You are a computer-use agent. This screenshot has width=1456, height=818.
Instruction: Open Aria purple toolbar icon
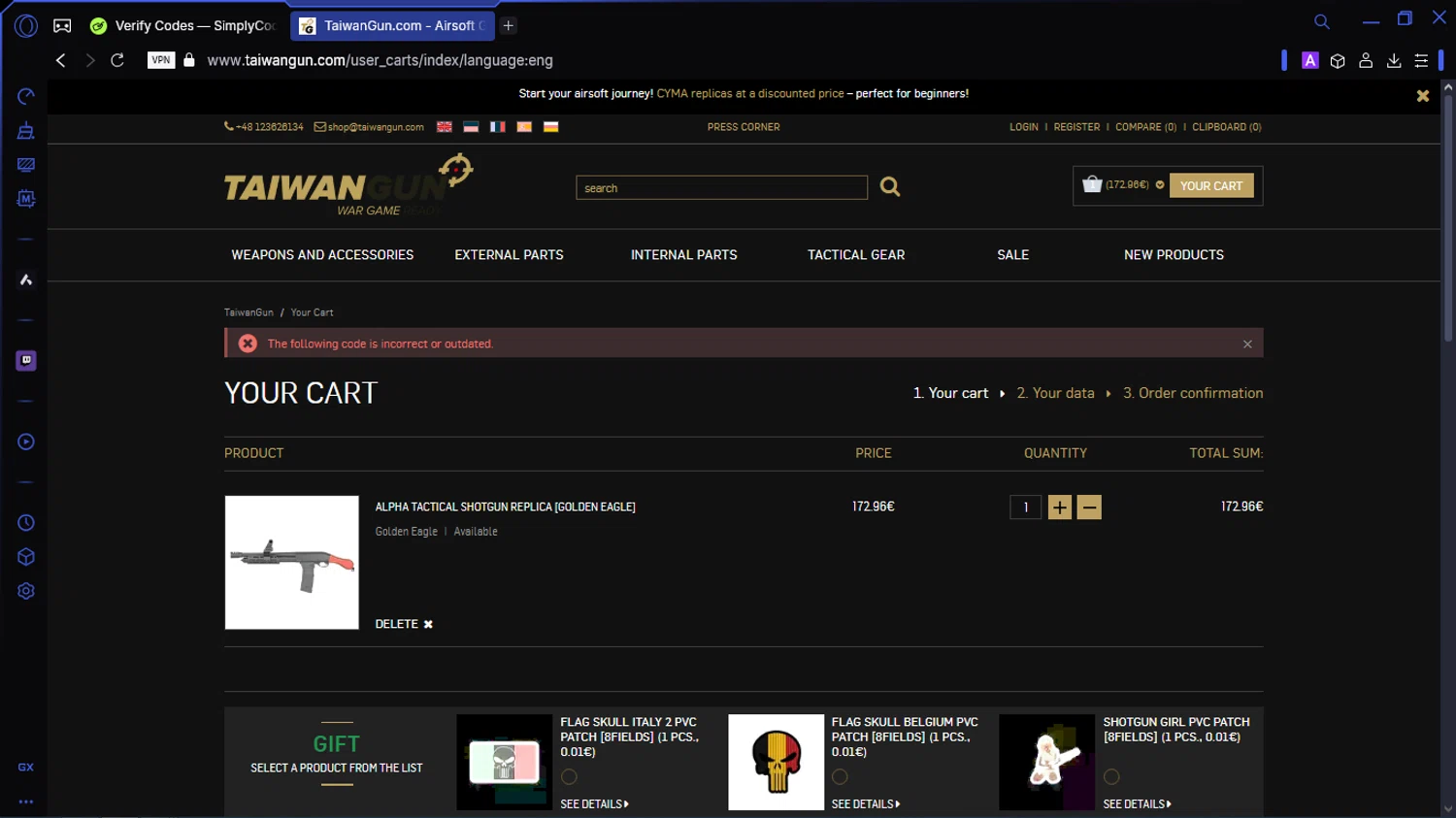click(x=1310, y=60)
